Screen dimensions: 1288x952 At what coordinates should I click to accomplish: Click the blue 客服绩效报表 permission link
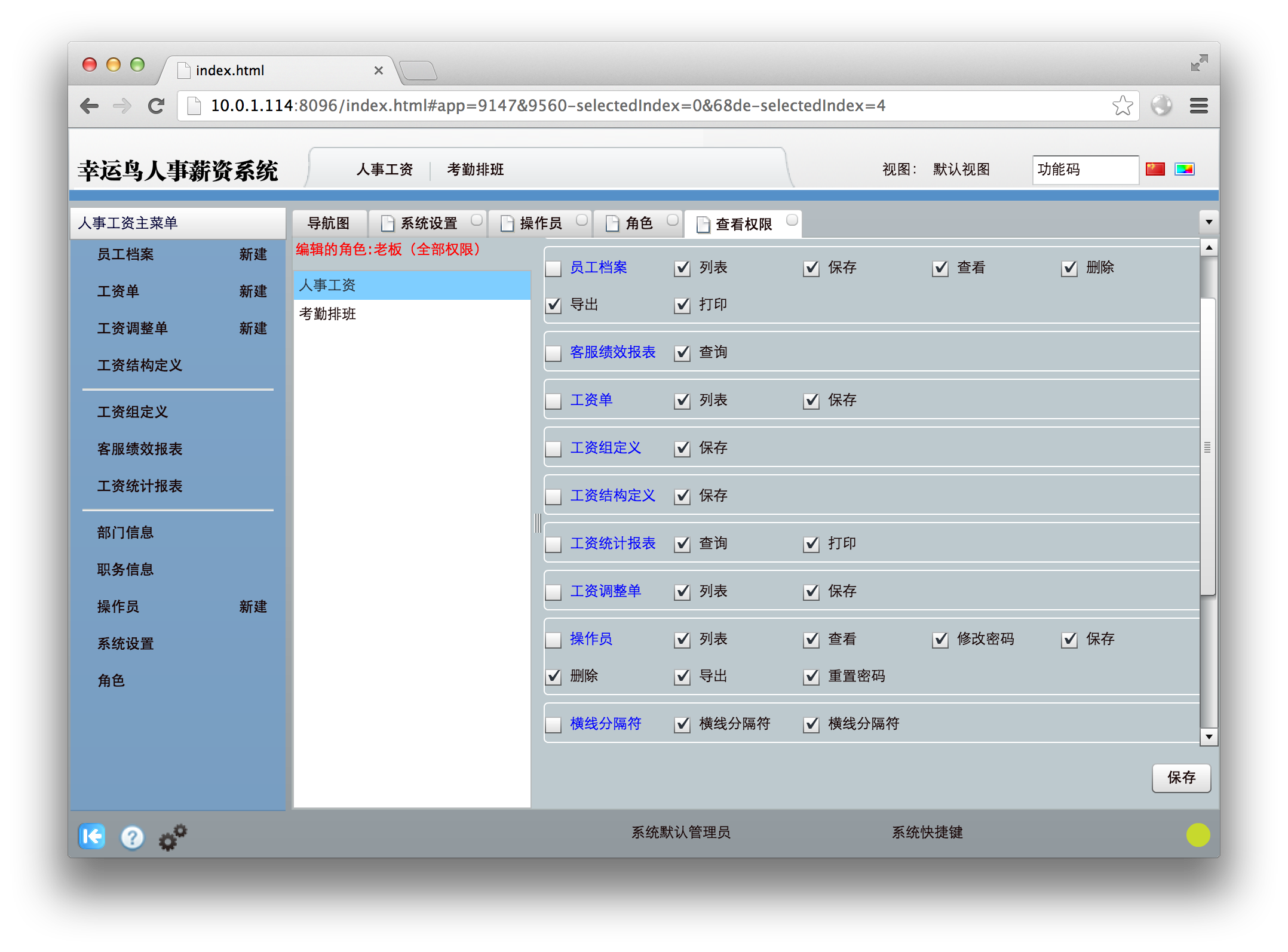tap(612, 352)
